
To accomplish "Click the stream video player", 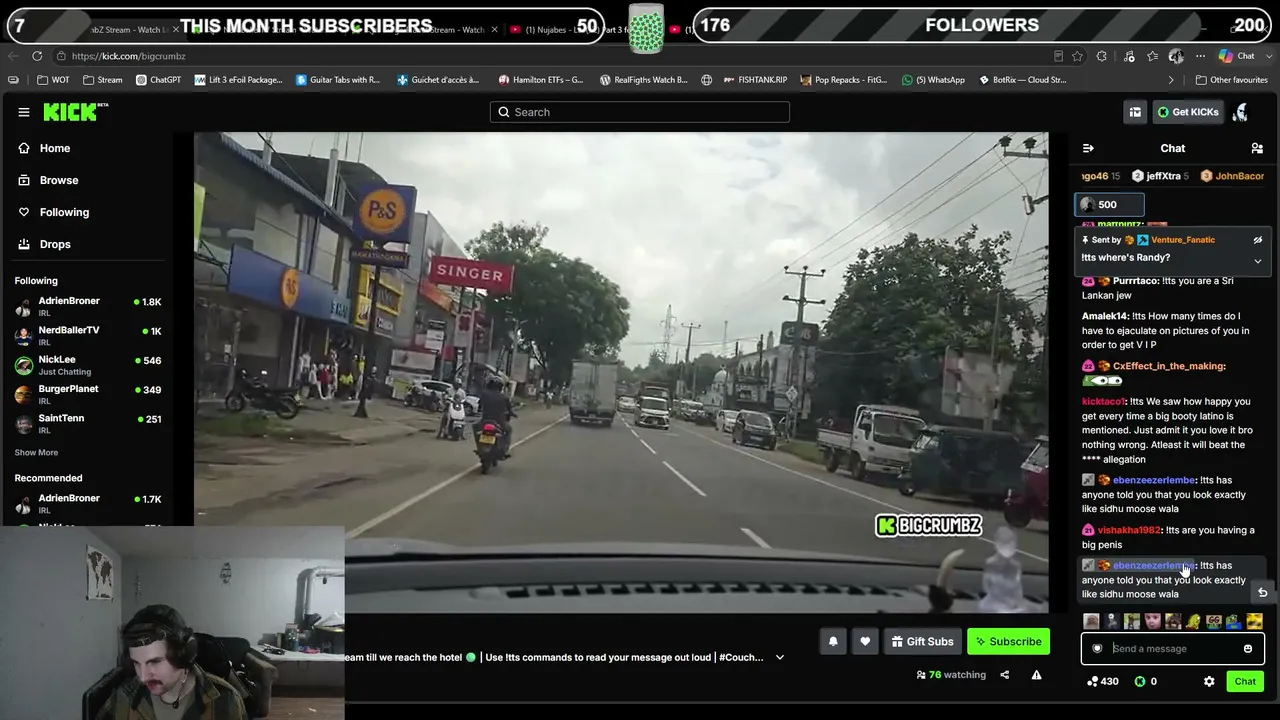I will [621, 372].
